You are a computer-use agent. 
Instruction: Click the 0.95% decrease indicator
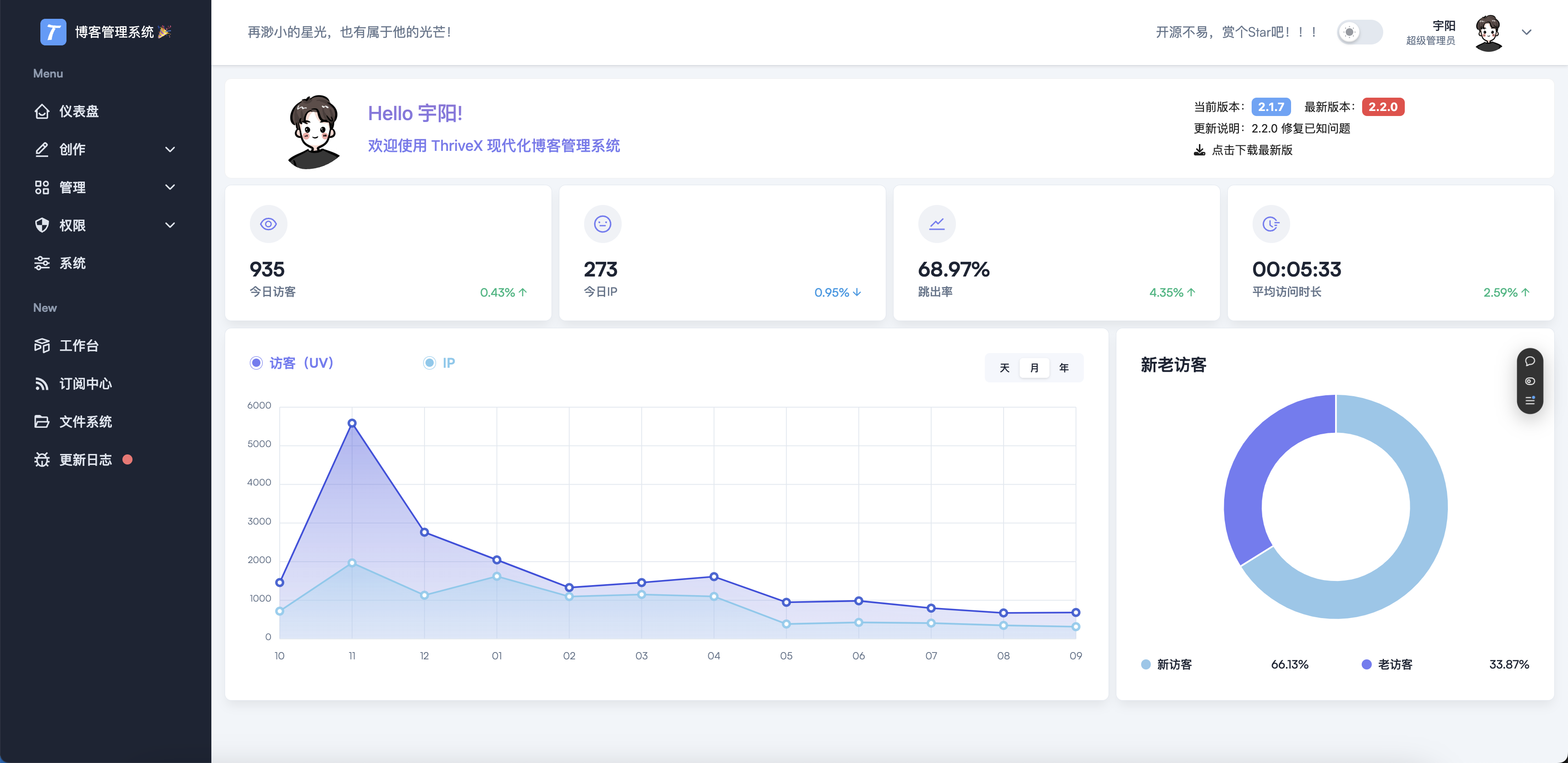click(x=838, y=292)
